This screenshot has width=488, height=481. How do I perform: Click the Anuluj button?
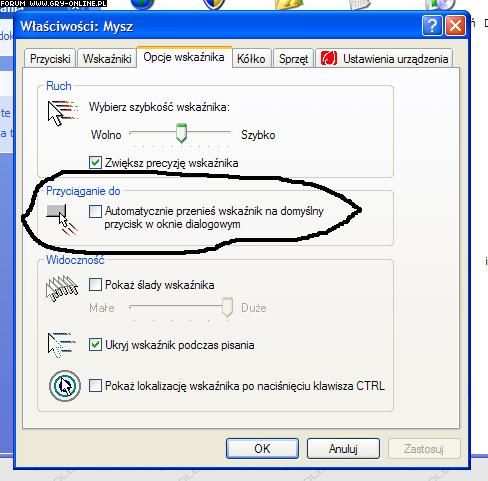(343, 448)
